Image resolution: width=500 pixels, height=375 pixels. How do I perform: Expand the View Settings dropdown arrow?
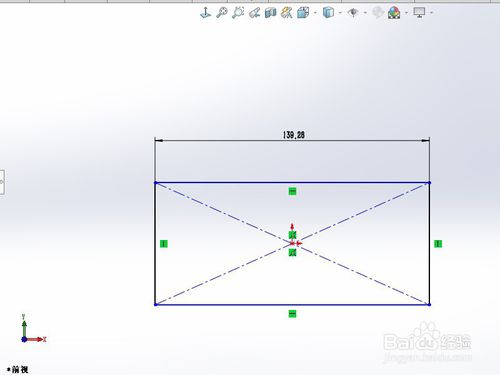431,13
